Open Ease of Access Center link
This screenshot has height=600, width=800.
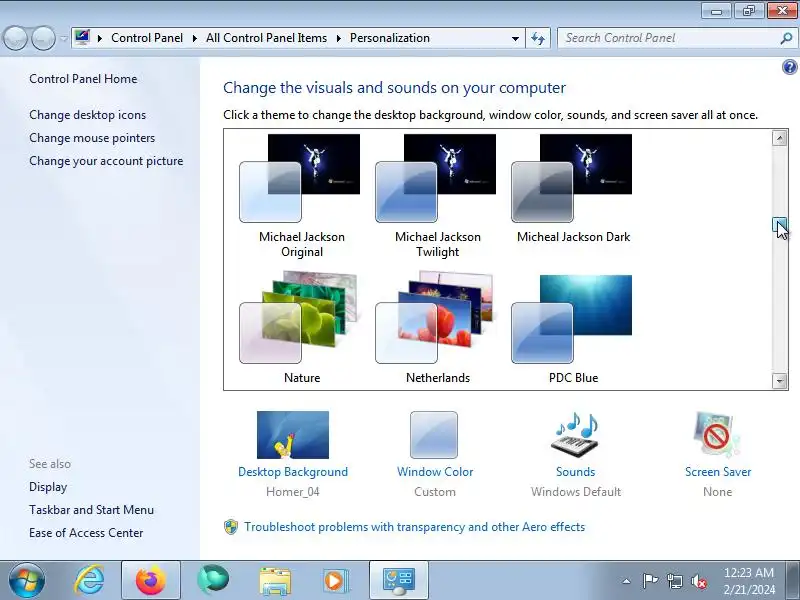point(86,533)
